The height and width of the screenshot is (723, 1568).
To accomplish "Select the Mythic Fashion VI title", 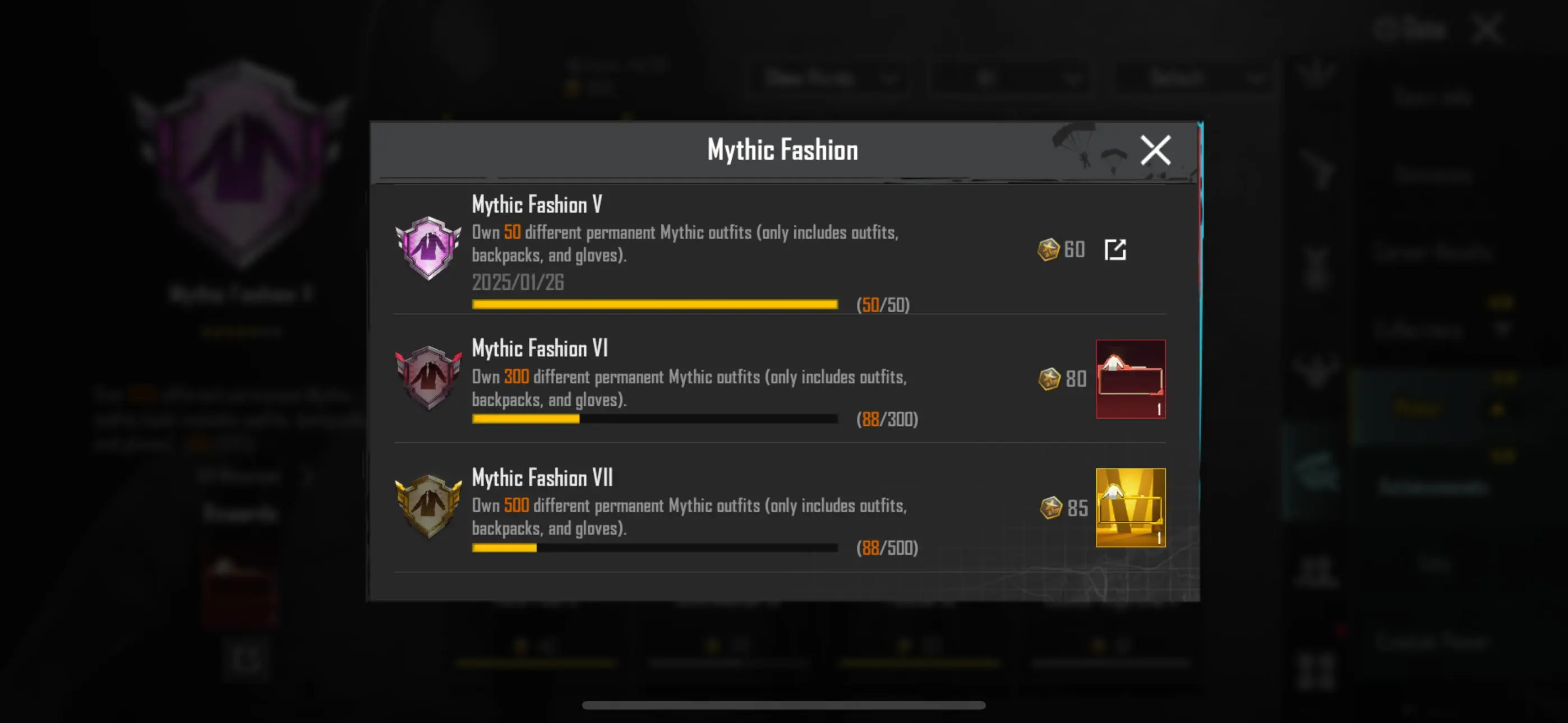I will coord(539,348).
